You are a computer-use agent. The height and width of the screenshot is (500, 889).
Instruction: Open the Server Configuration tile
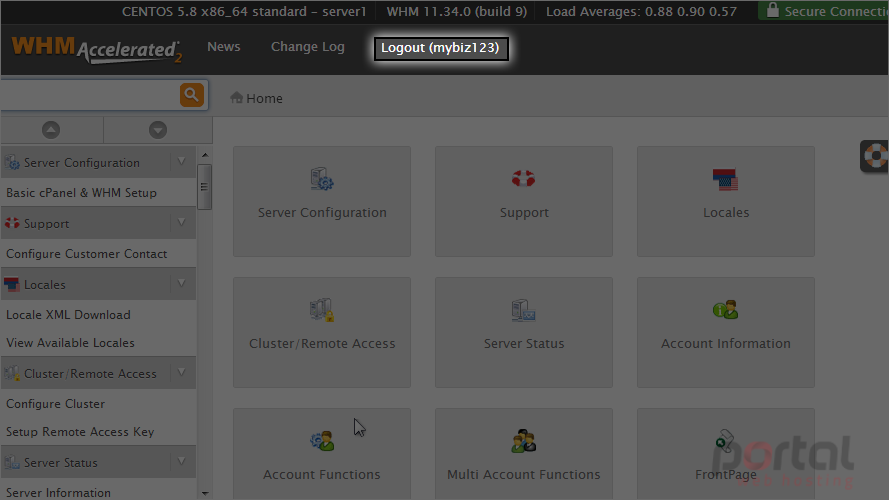click(322, 201)
